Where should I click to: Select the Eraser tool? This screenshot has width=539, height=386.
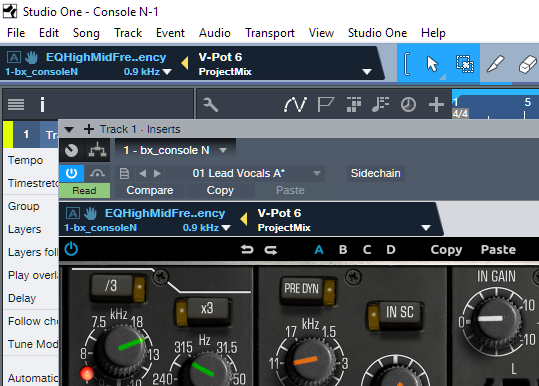click(x=527, y=64)
